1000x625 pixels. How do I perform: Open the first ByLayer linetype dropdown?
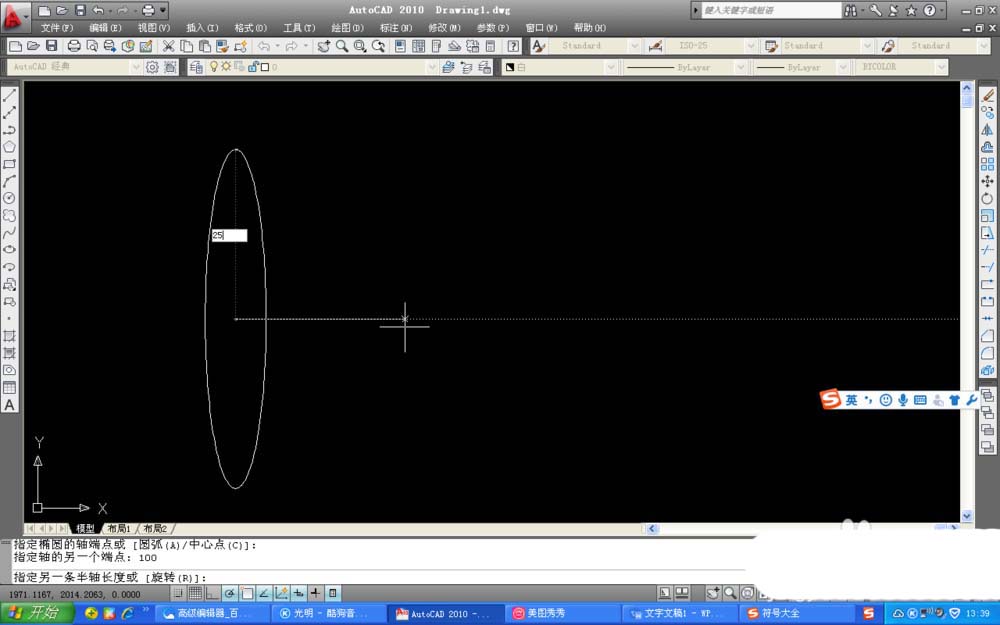tap(740, 67)
